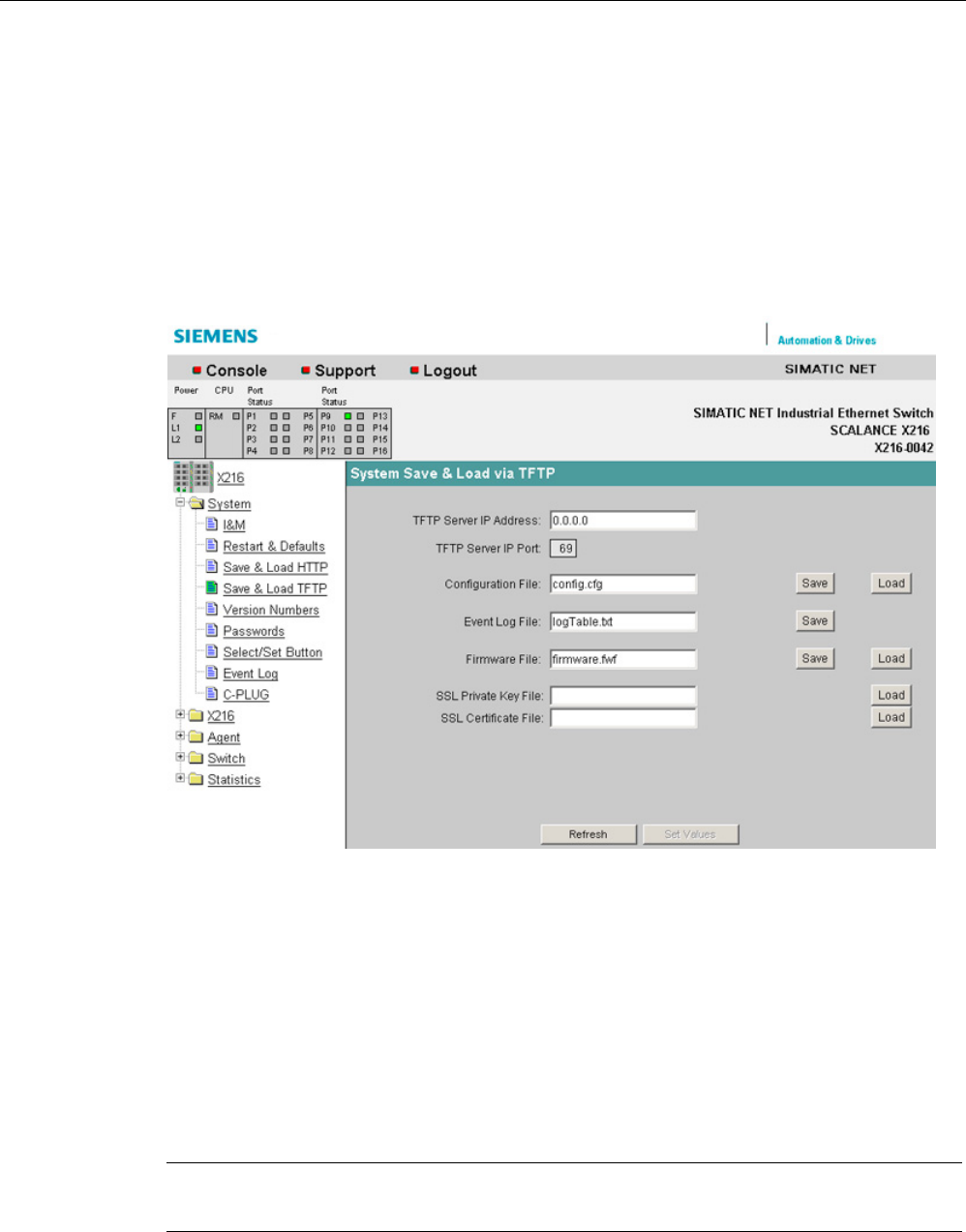This screenshot has width=966, height=1232.
Task: Open the C-PLUG page
Action: (x=246, y=695)
